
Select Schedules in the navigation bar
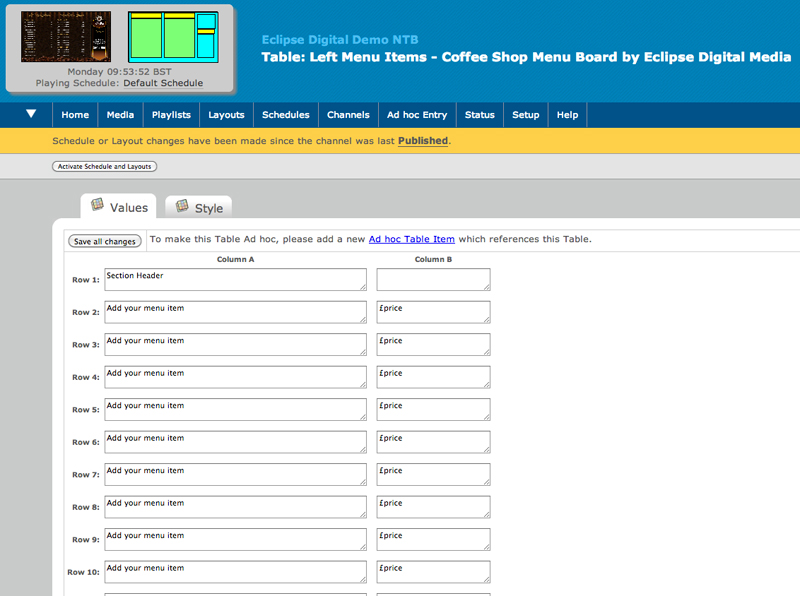point(286,115)
